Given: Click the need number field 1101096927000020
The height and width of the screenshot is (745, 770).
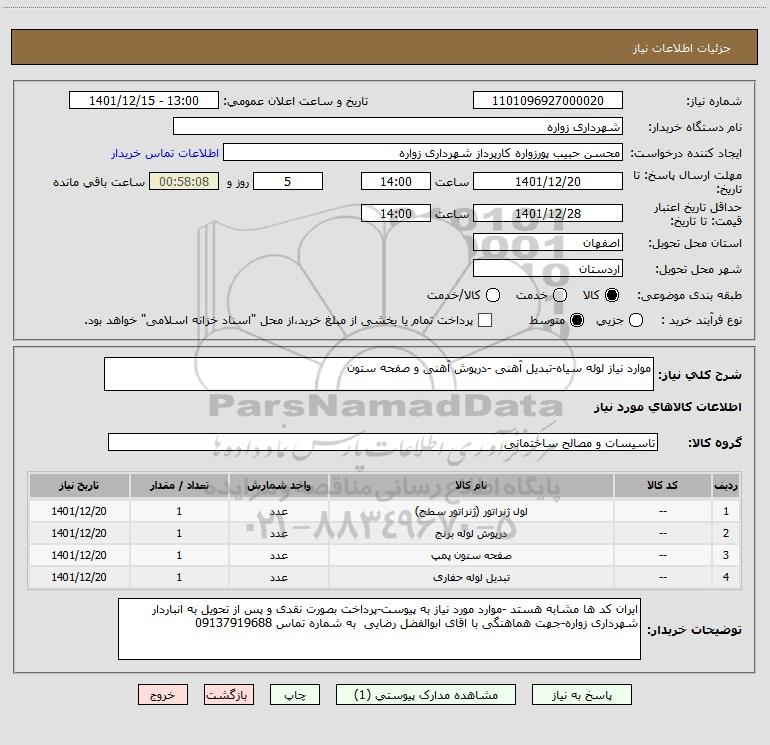Looking at the screenshot, I should click(548, 101).
